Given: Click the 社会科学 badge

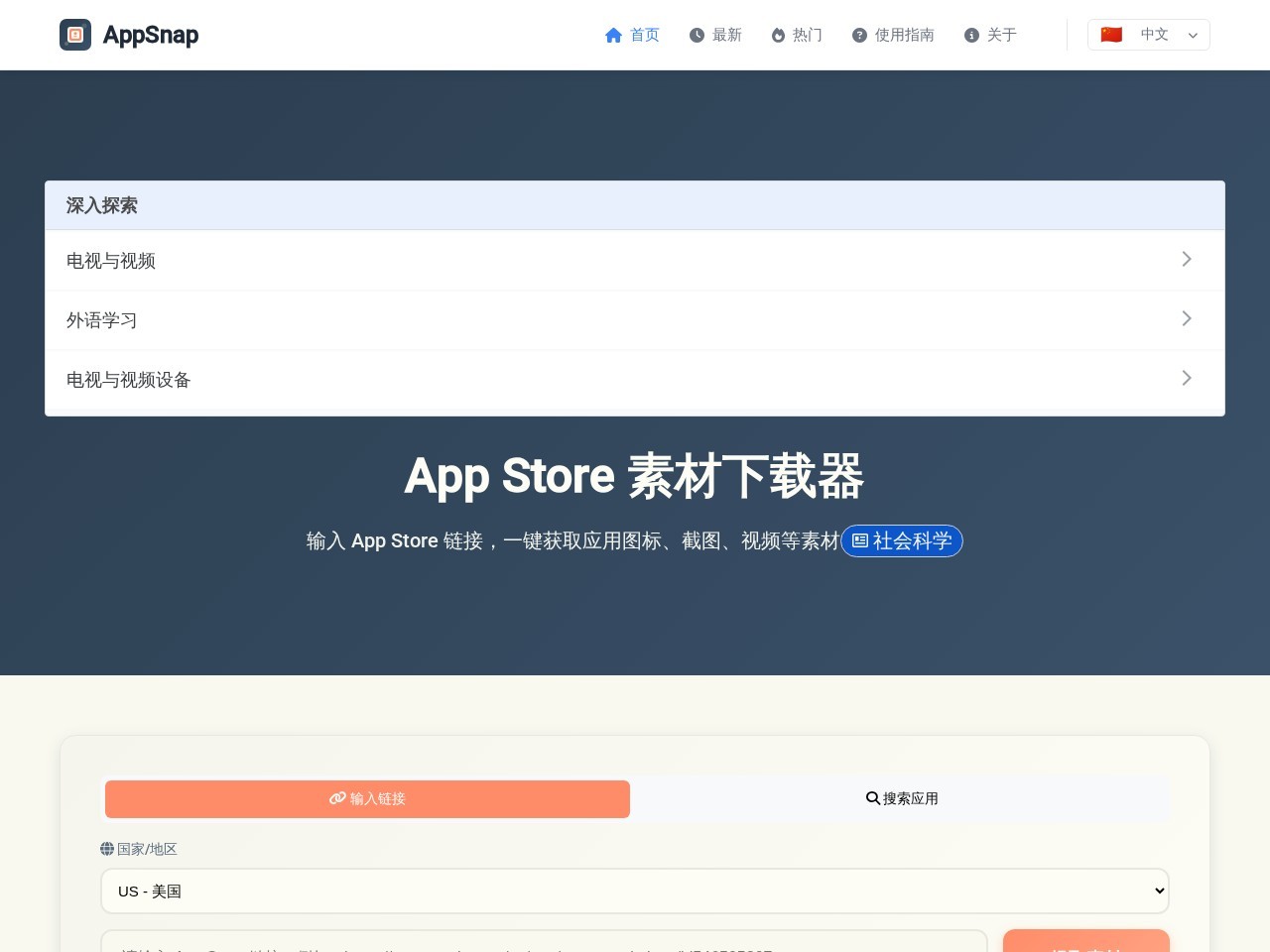Looking at the screenshot, I should (x=902, y=540).
